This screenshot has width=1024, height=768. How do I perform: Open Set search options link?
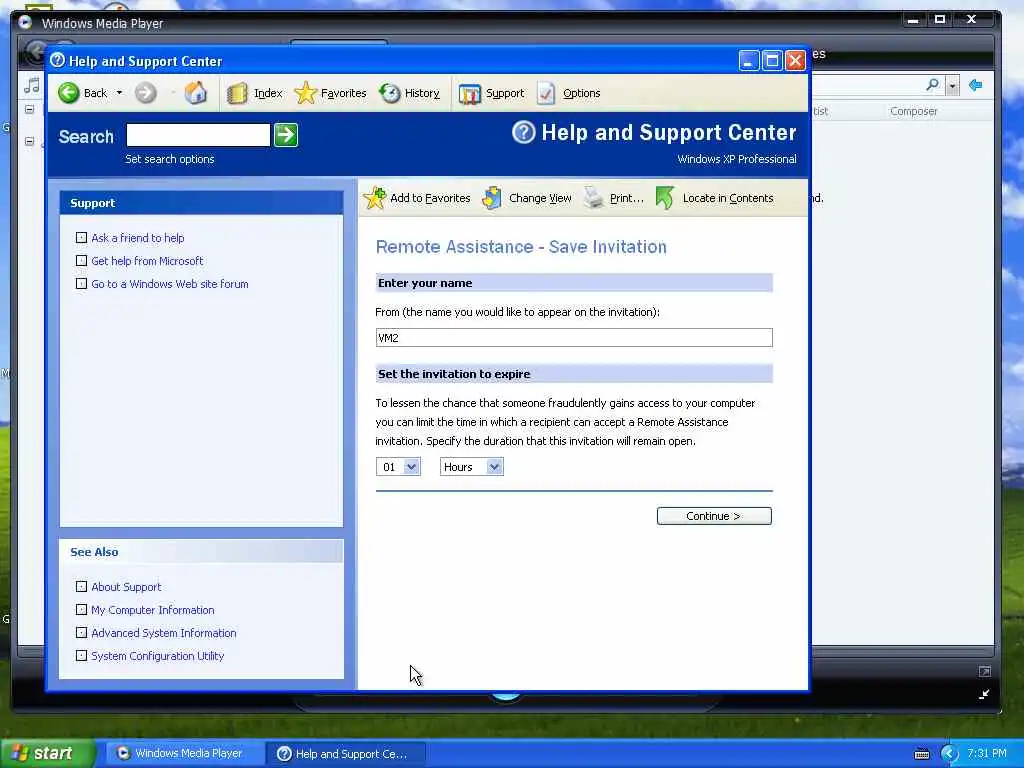coord(170,159)
